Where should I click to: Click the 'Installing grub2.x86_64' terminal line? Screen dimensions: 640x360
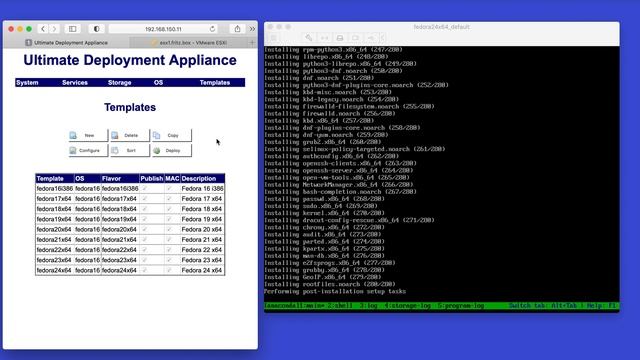[x=322, y=142]
